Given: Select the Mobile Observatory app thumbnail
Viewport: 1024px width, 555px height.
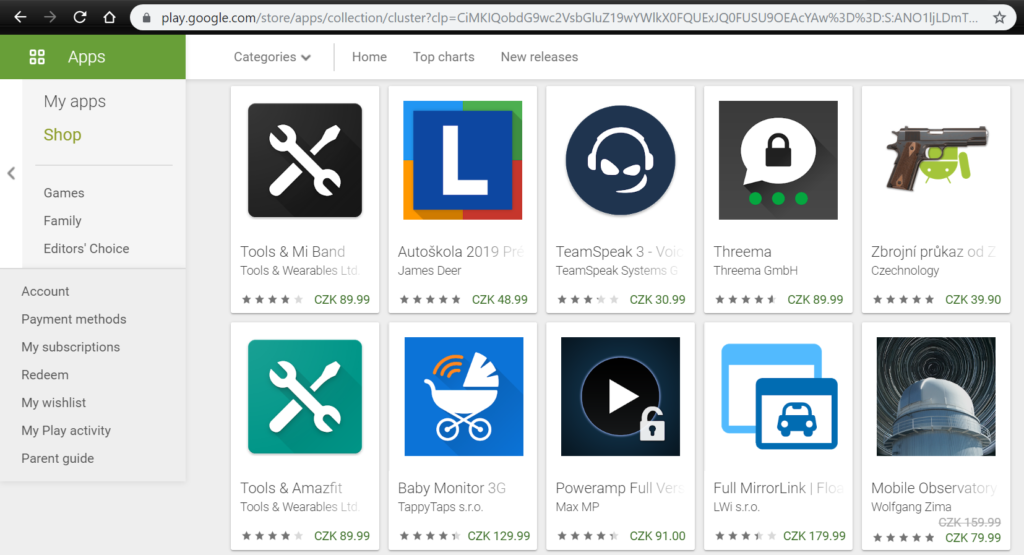Looking at the screenshot, I should click(x=936, y=397).
